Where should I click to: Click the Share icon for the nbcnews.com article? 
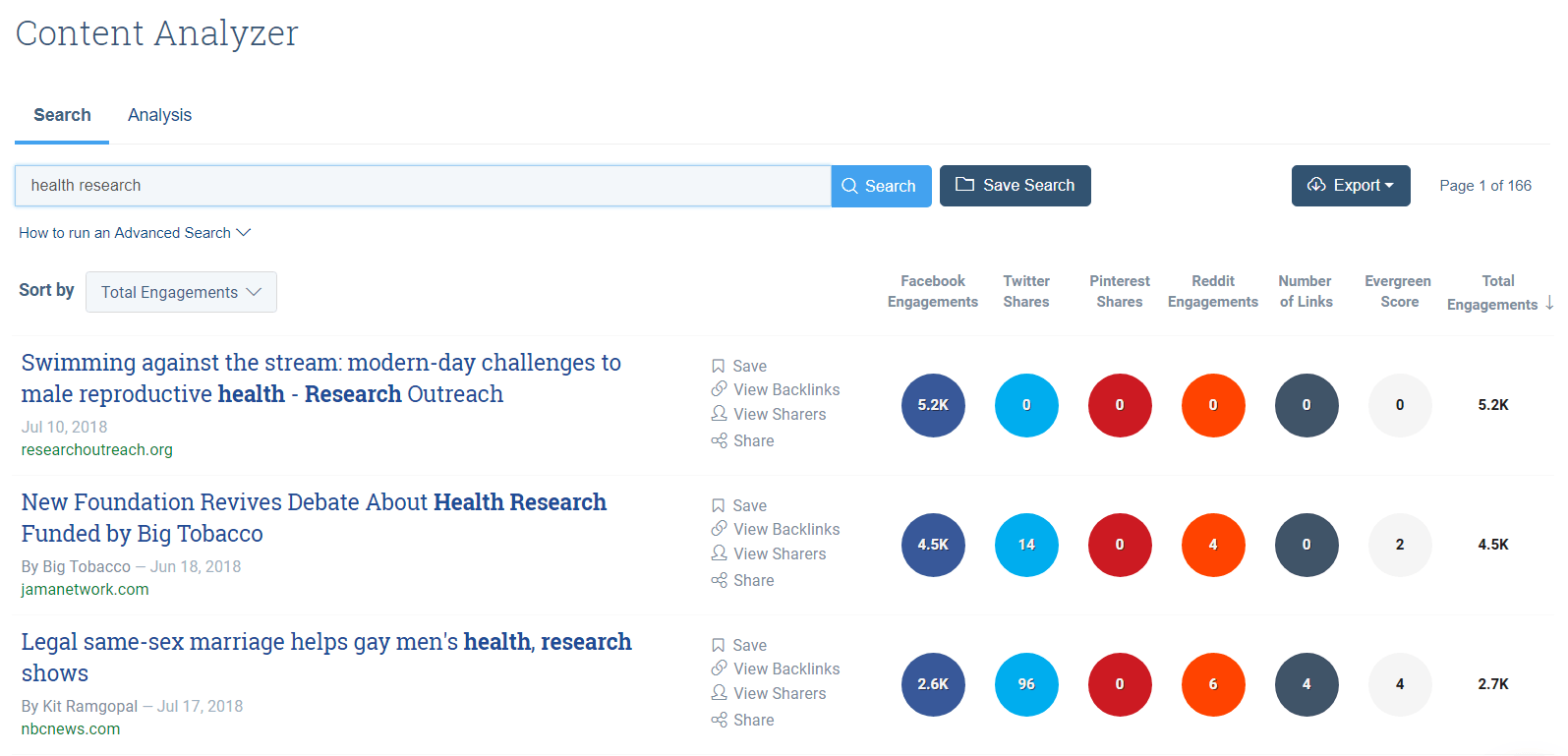pos(720,720)
